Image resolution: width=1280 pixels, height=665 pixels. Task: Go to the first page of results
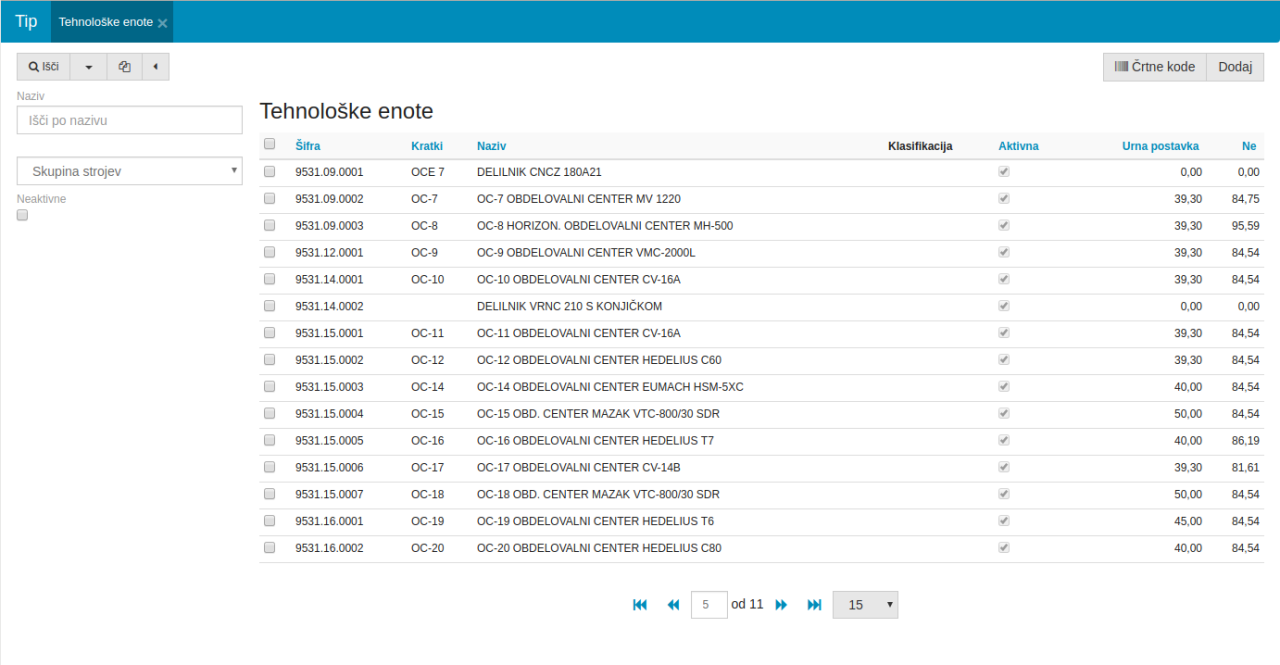tap(640, 605)
